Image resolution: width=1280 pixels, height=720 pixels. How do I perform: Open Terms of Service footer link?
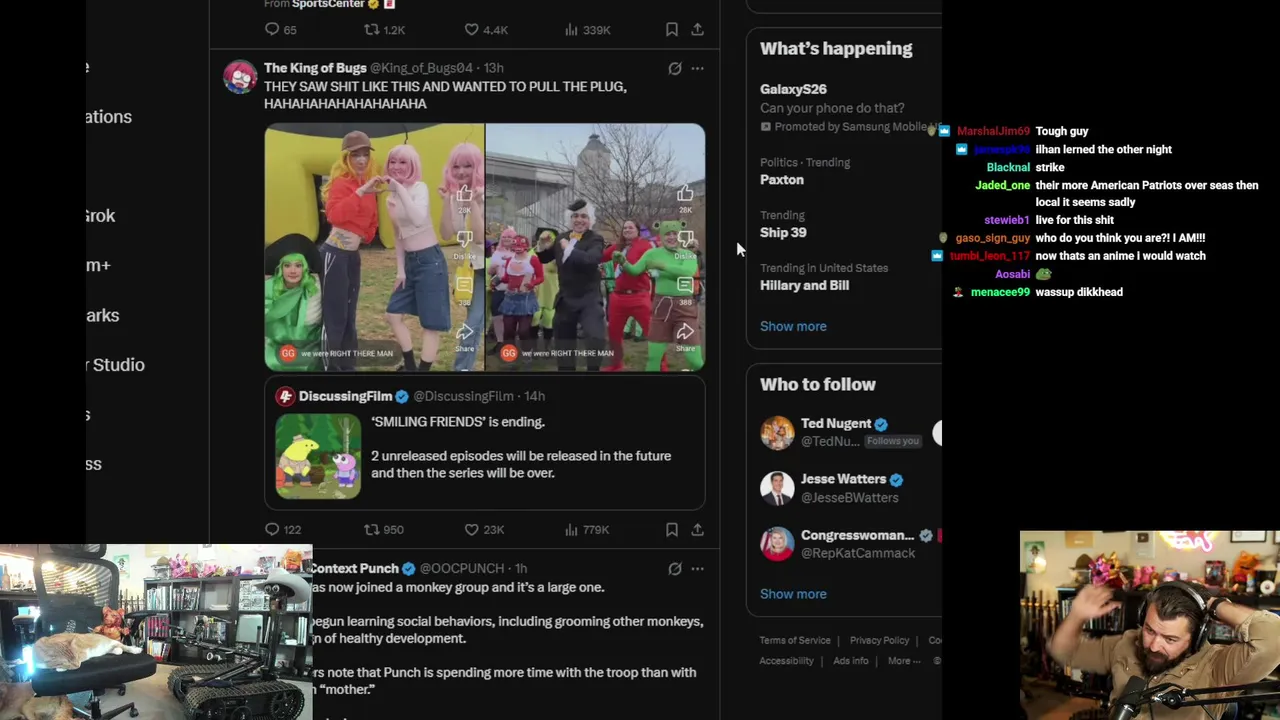click(x=795, y=640)
